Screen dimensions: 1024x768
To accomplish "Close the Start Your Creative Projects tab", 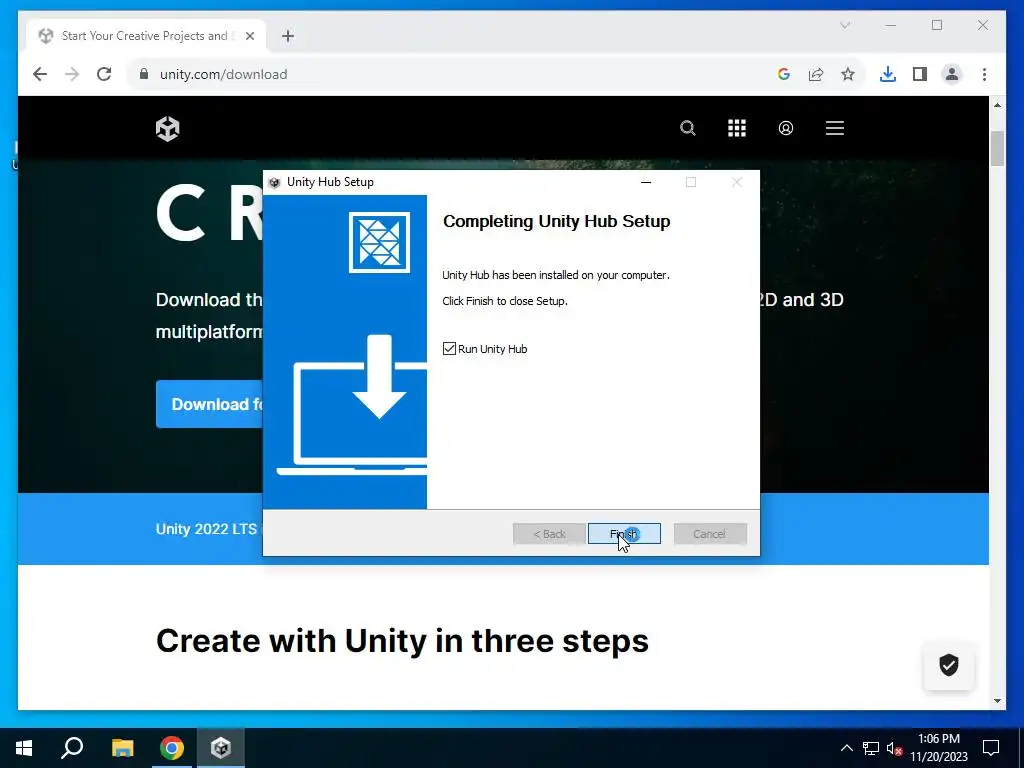I will point(249,36).
